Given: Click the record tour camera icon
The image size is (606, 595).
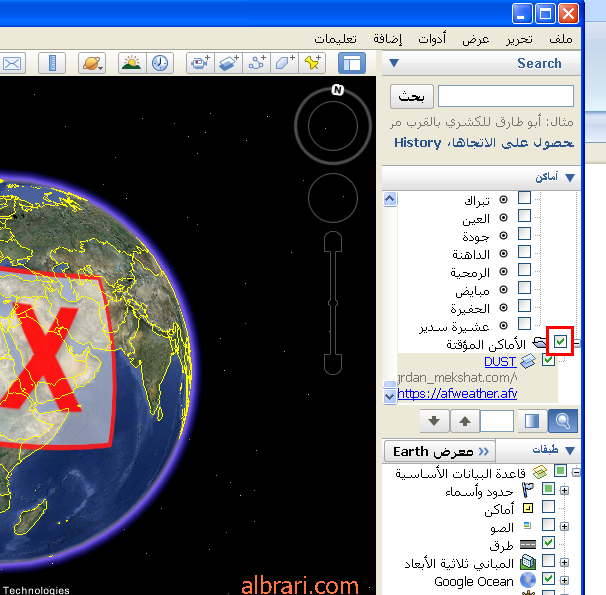Looking at the screenshot, I should click(x=200, y=63).
